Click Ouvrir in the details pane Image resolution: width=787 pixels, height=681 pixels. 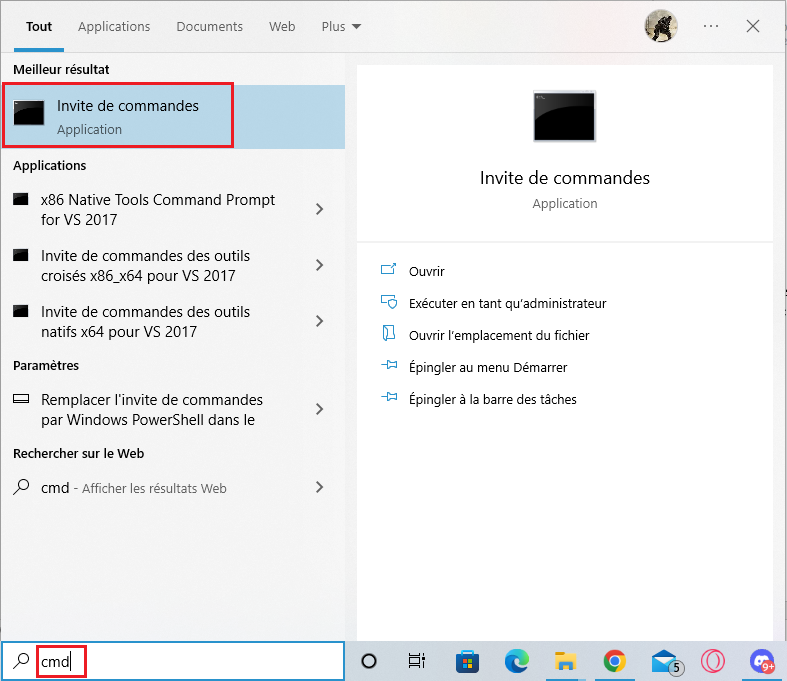pyautogui.click(x=427, y=271)
